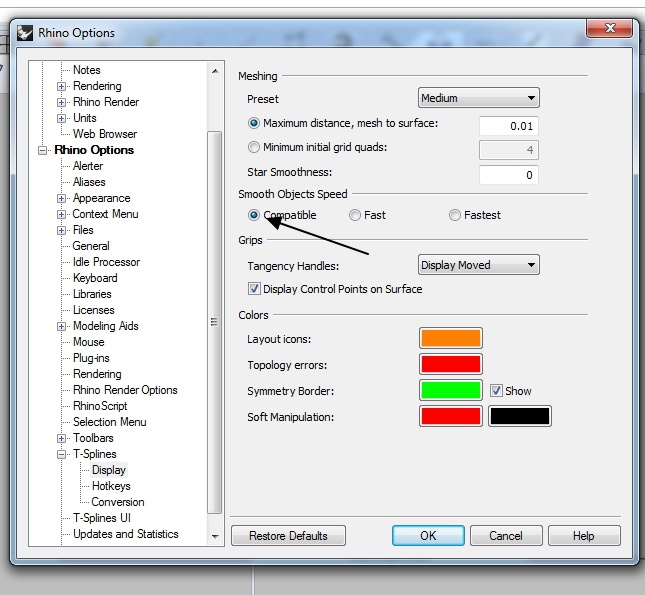Open the Aliases options page

coord(89,182)
